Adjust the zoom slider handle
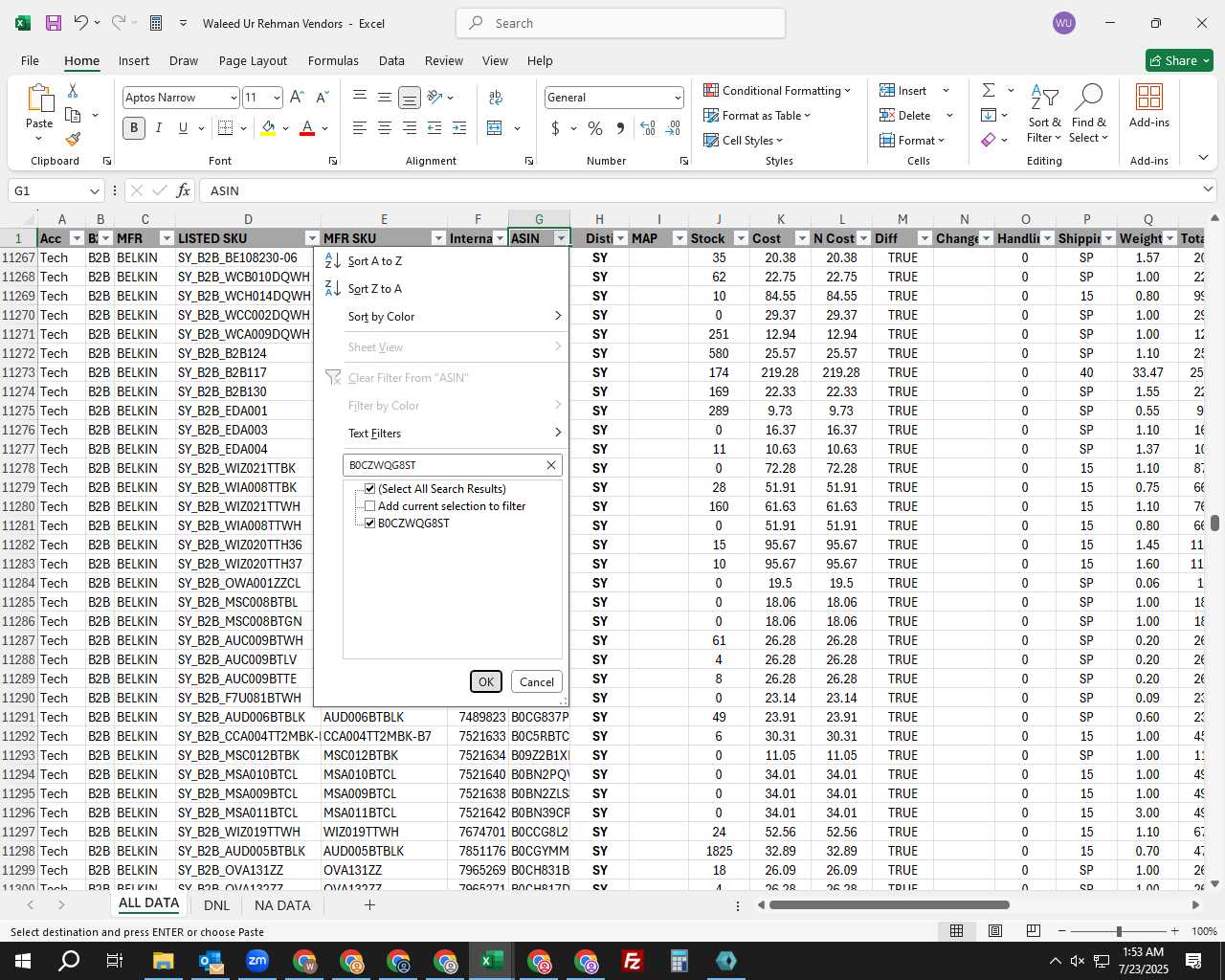 coord(1118,931)
